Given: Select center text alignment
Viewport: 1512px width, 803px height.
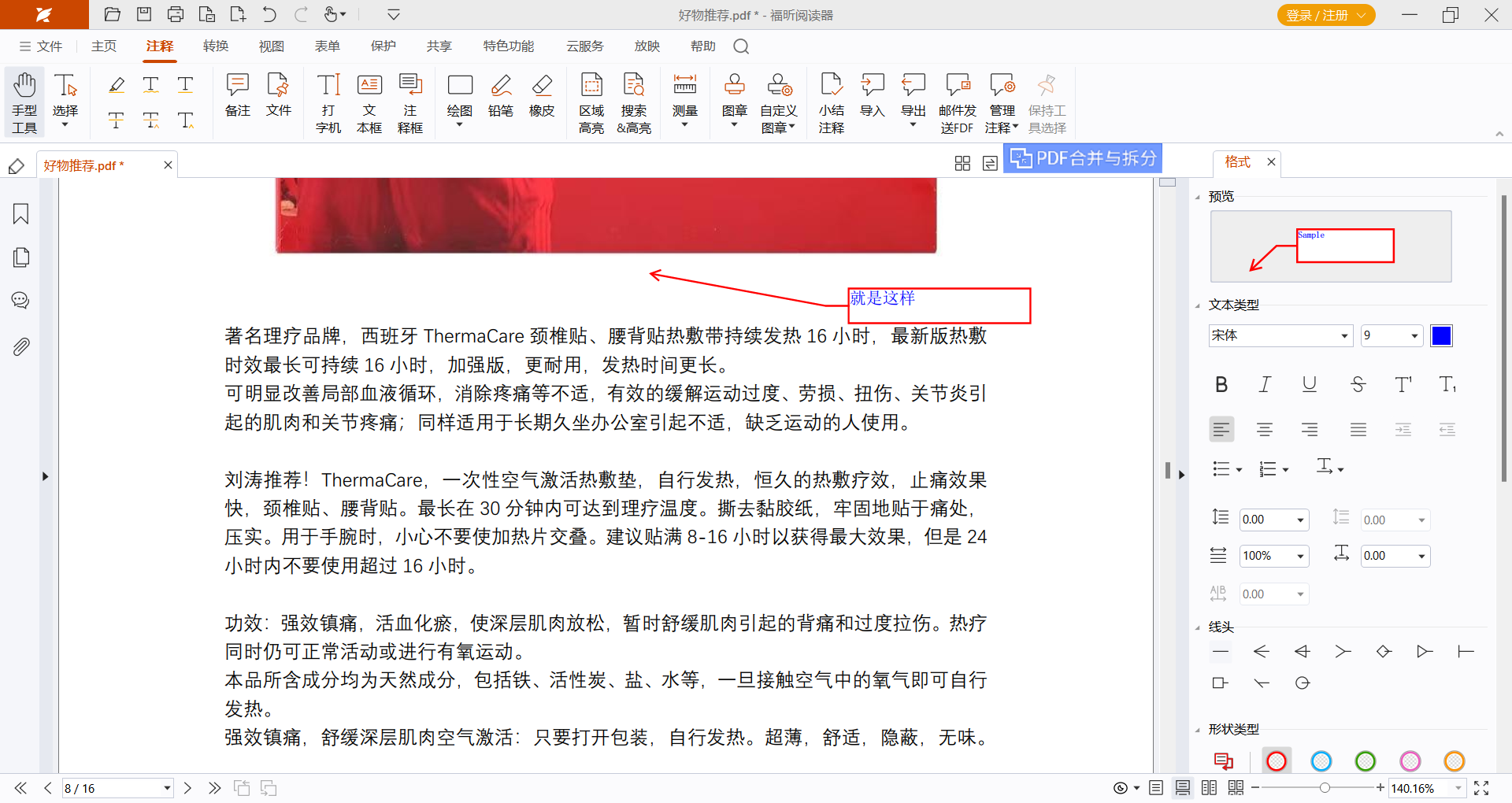Looking at the screenshot, I should pyautogui.click(x=1265, y=429).
